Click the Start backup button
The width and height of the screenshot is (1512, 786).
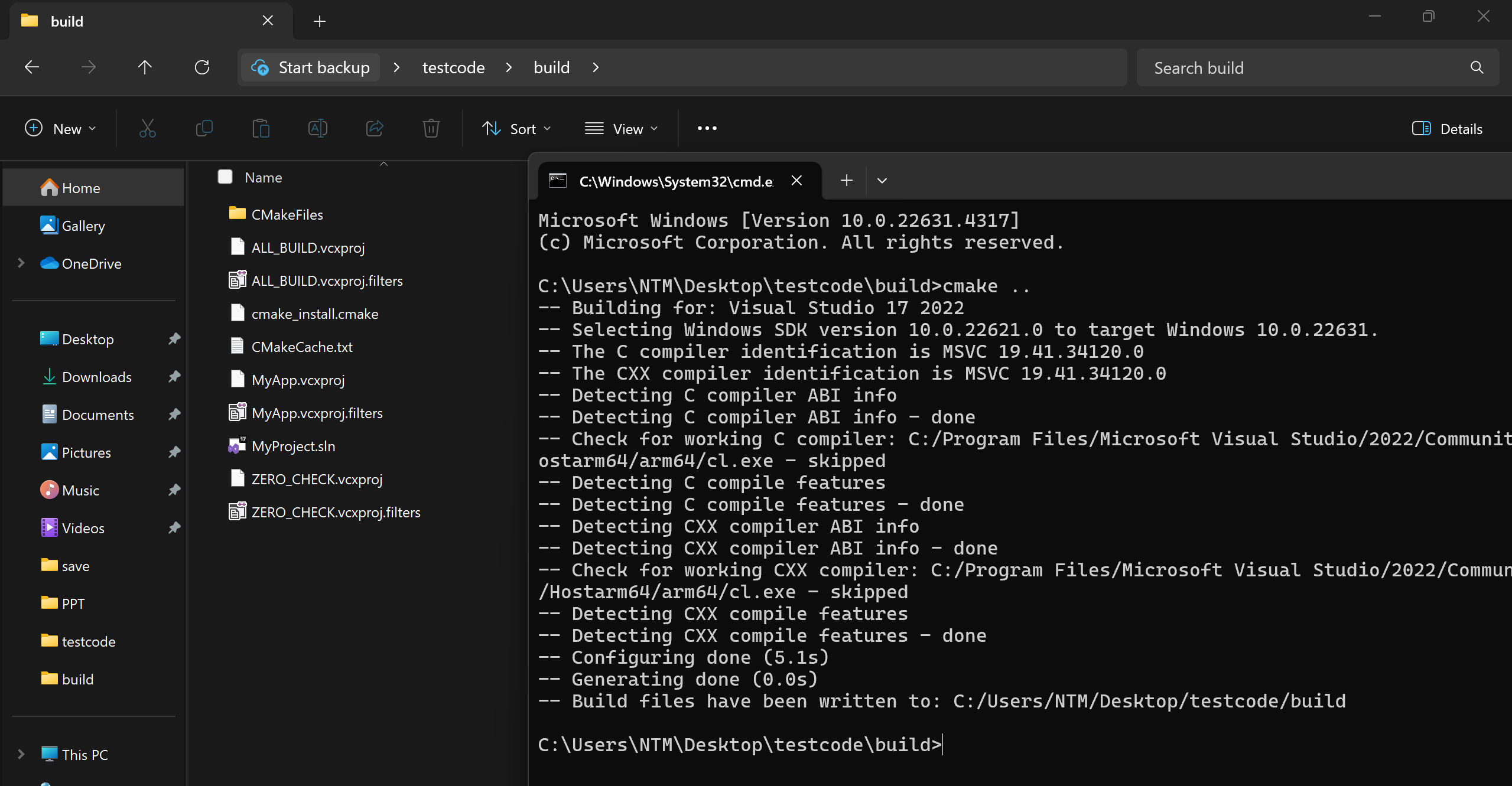coord(311,67)
